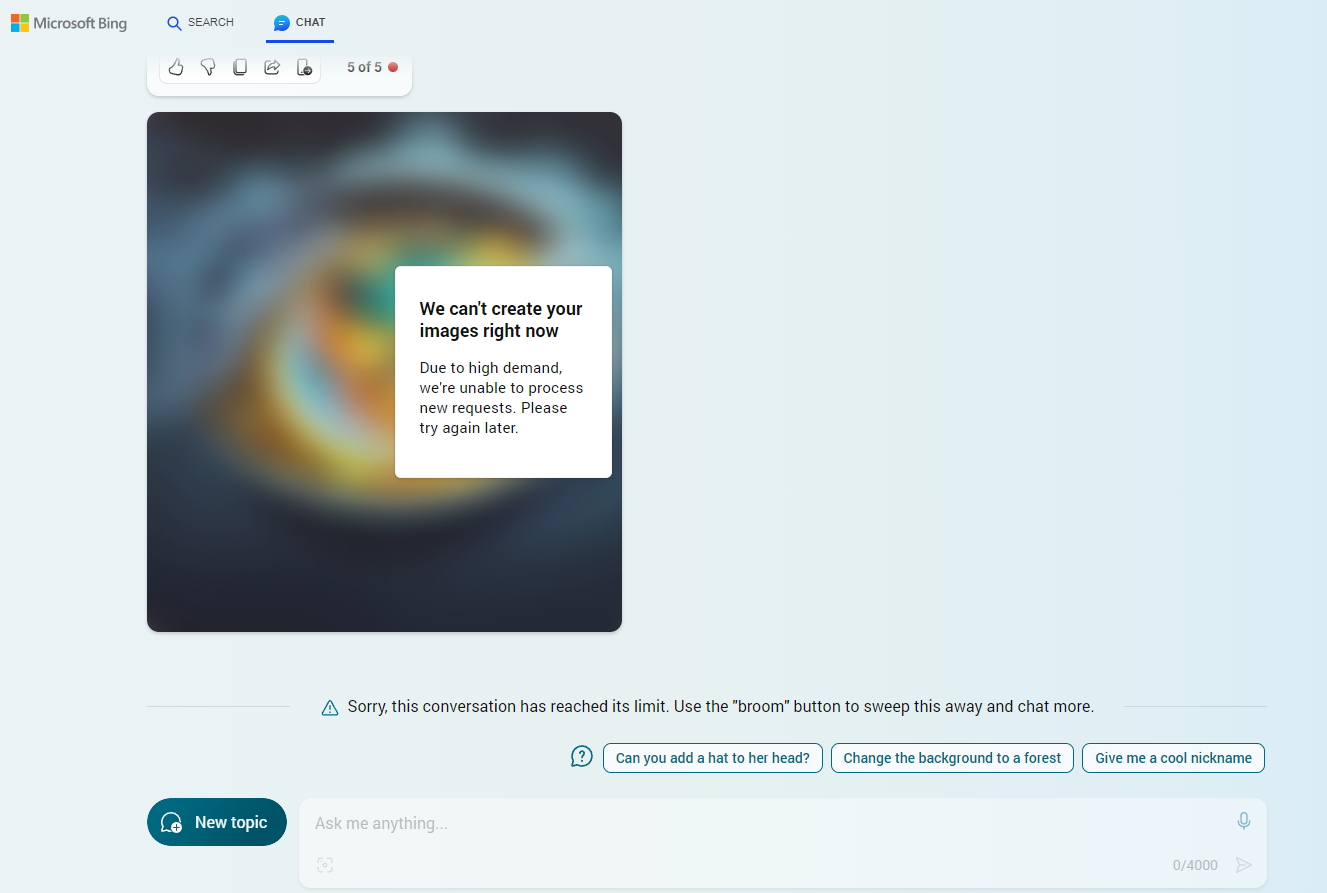Focus the "Ask me anything..." input box
Image resolution: width=1327 pixels, height=893 pixels.
coord(760,823)
